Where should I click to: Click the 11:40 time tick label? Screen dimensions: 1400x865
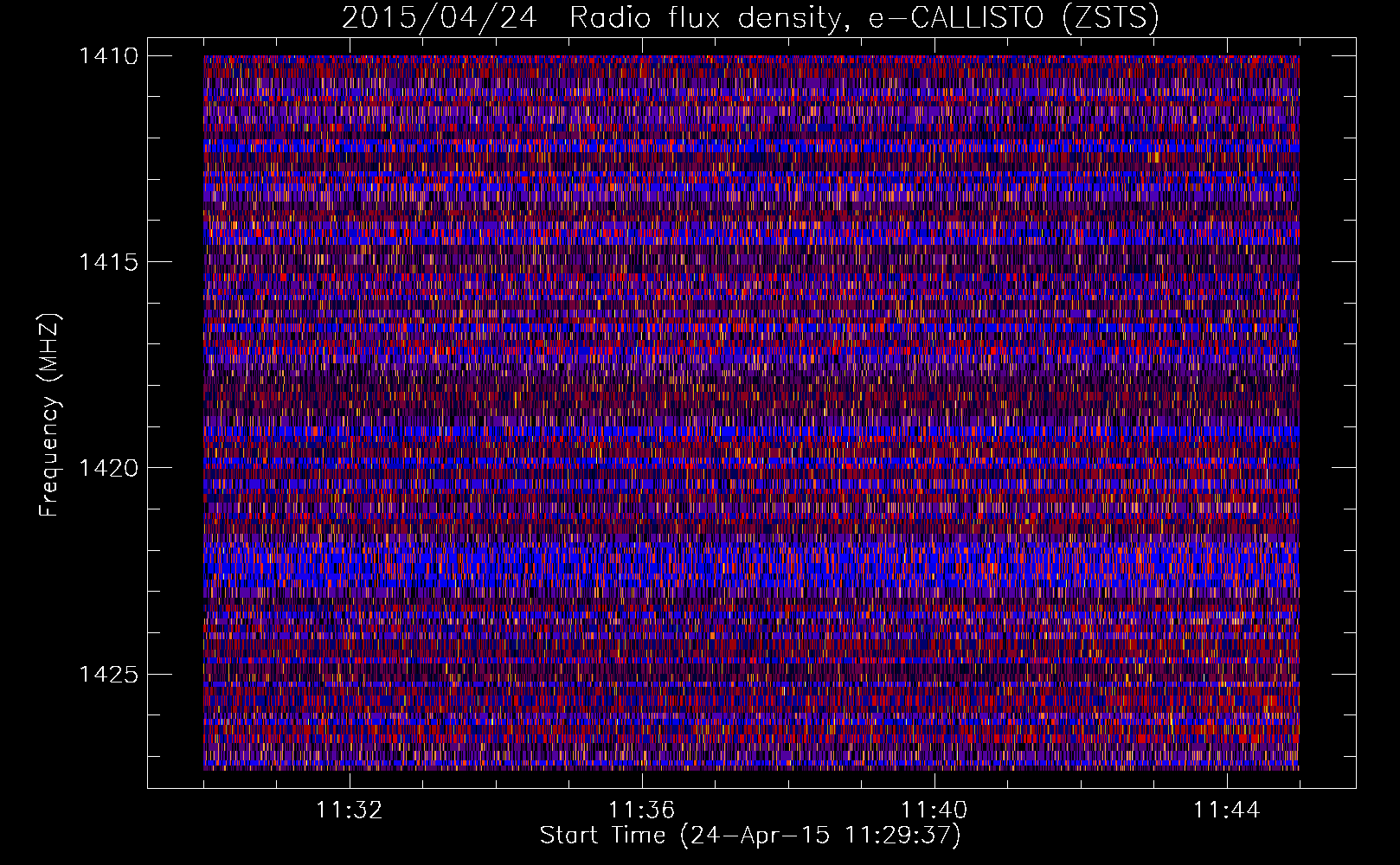[934, 811]
